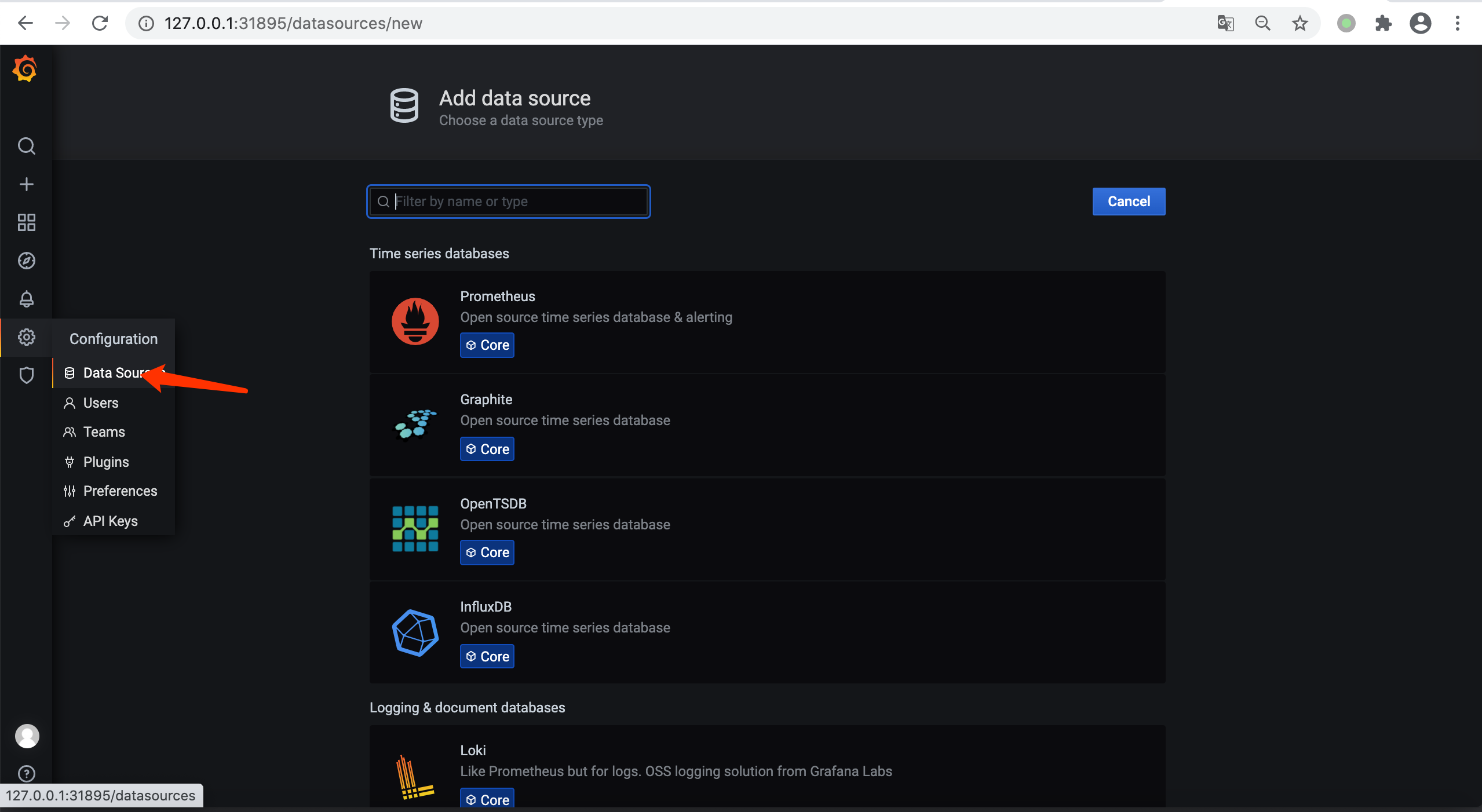Image resolution: width=1482 pixels, height=812 pixels.
Task: Open the Google Translate icon in address bar
Action: click(1226, 23)
